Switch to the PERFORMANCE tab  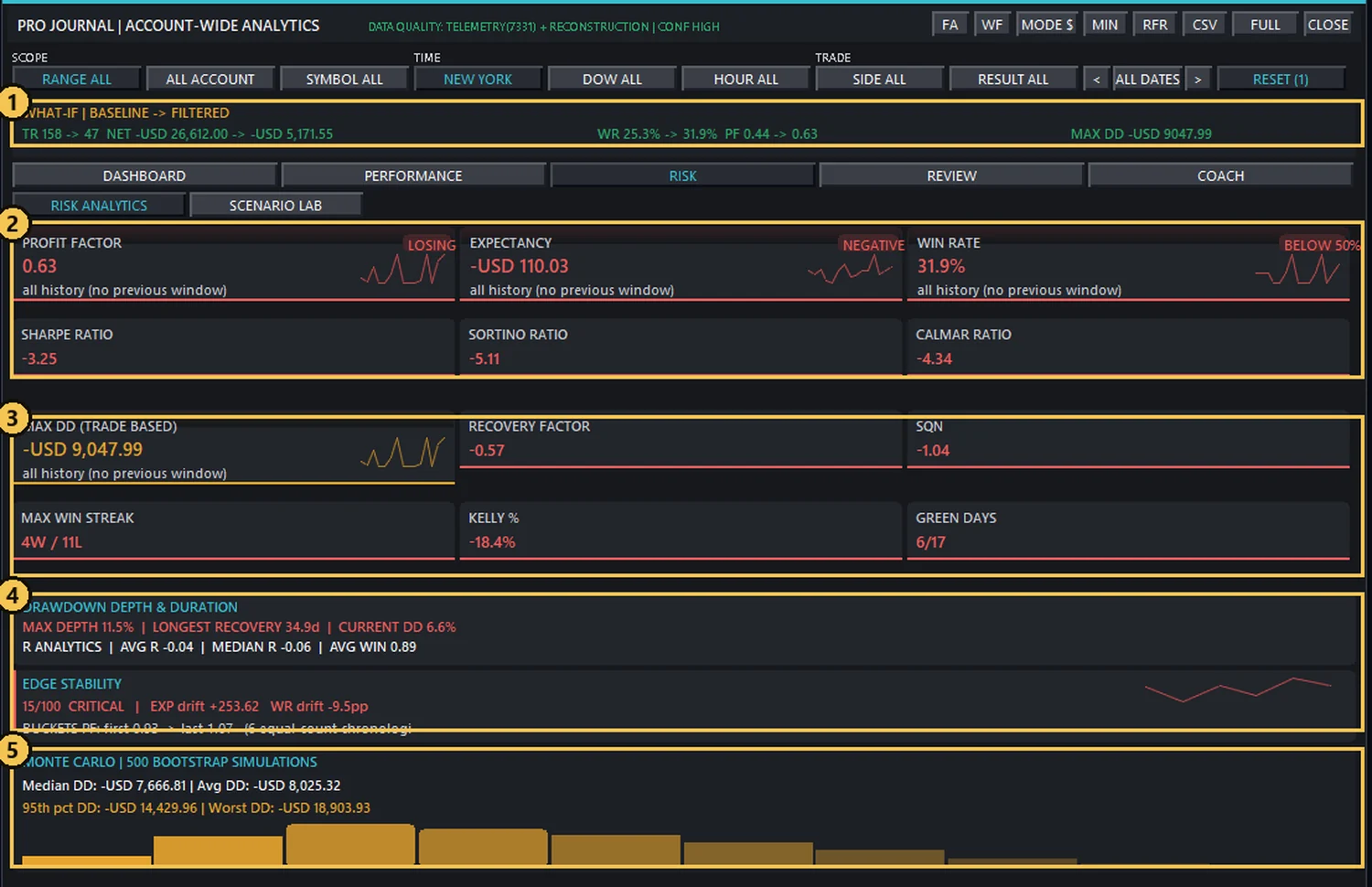pos(413,176)
